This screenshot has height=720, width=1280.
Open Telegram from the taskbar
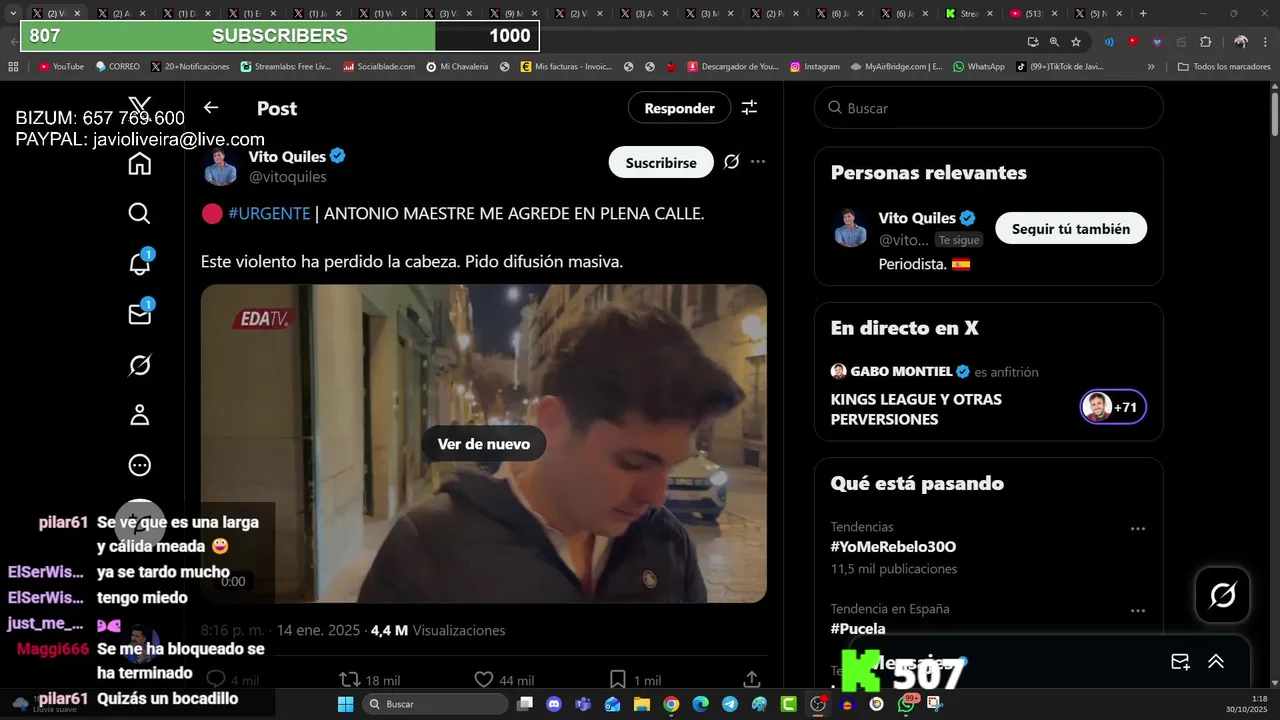[730, 704]
